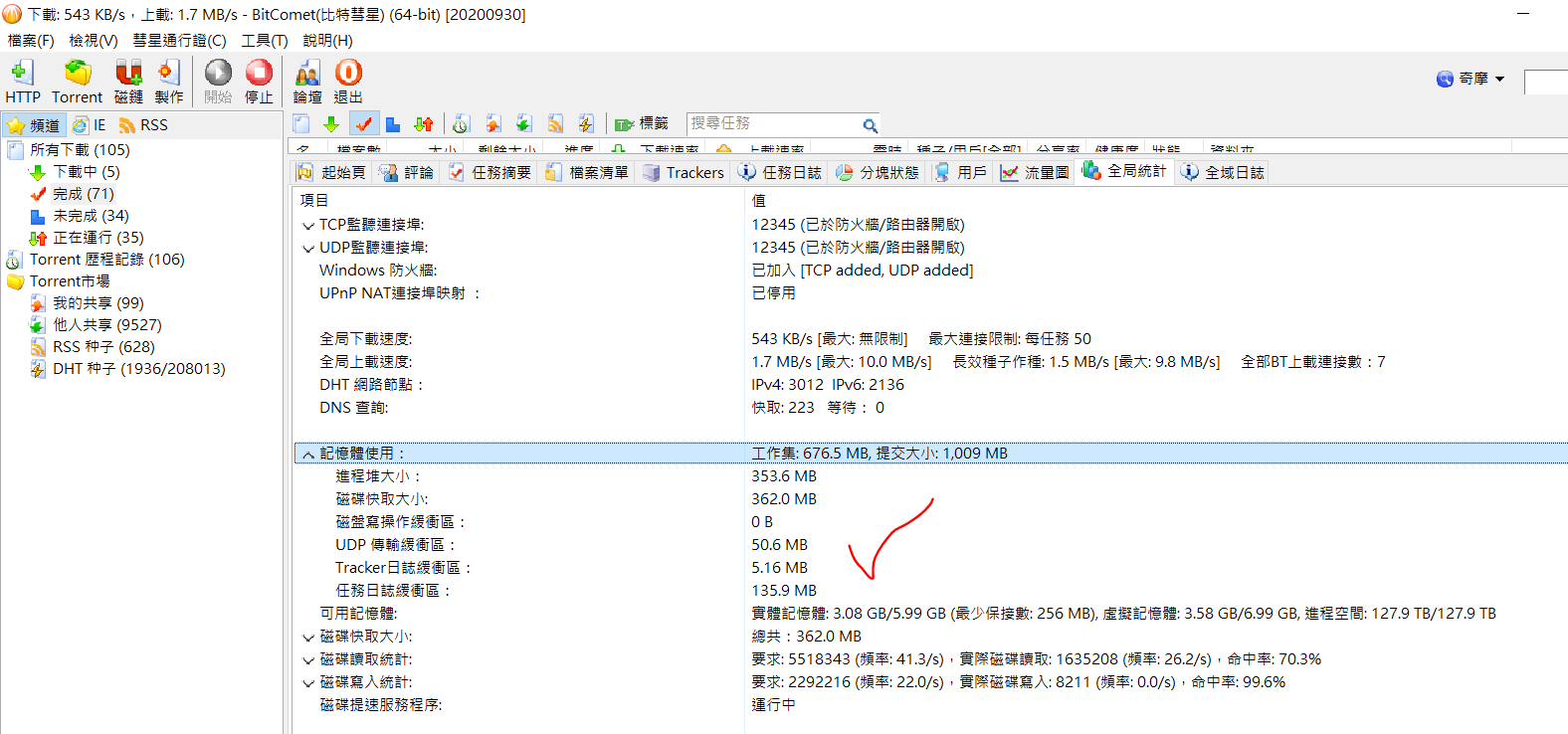Open 工具(T) menu
Image resolution: width=1568 pixels, height=734 pixels.
click(265, 41)
